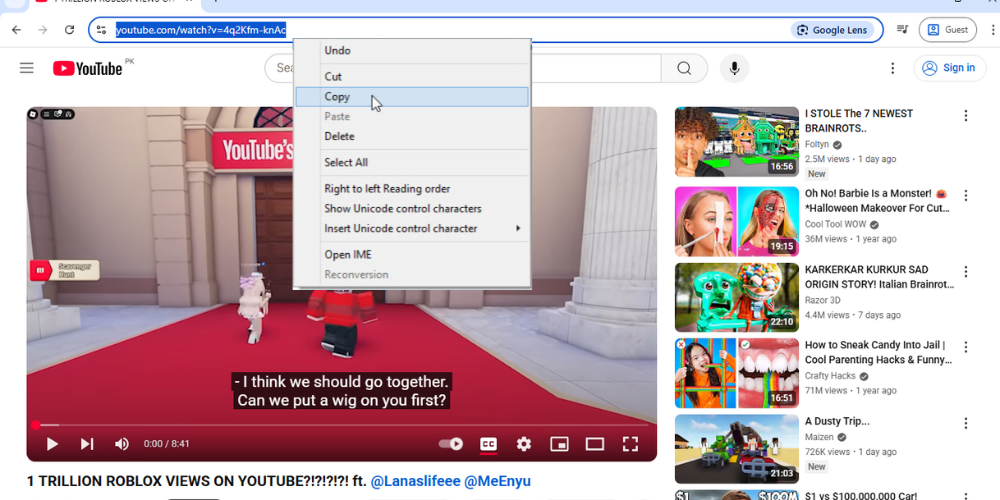Open @Lanaslifeee mention in video title
The height and width of the screenshot is (500, 1000).
tap(415, 481)
